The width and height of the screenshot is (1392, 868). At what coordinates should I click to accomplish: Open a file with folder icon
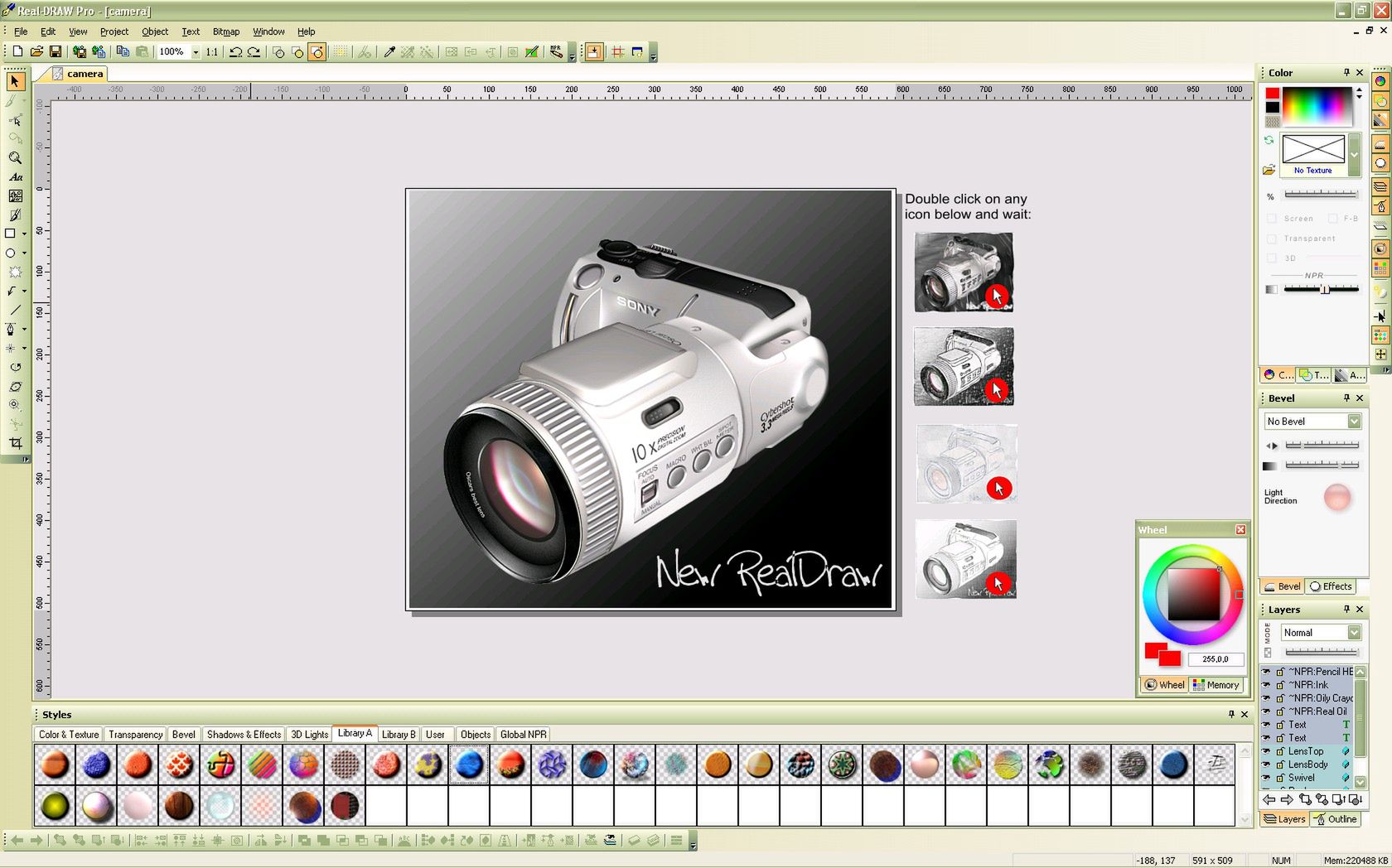pos(36,51)
